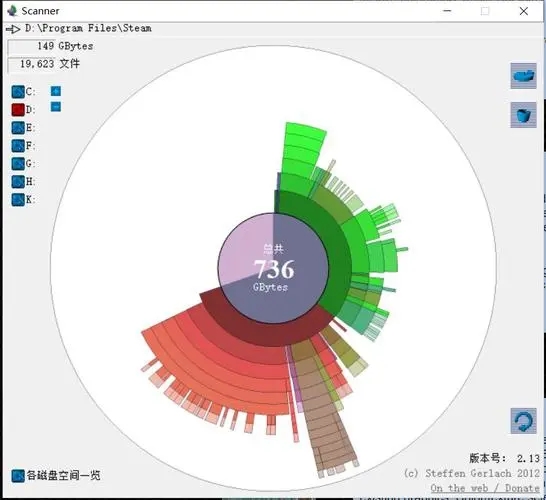Pick the H: drive icon
This screenshot has width=546, height=500.
point(18,182)
